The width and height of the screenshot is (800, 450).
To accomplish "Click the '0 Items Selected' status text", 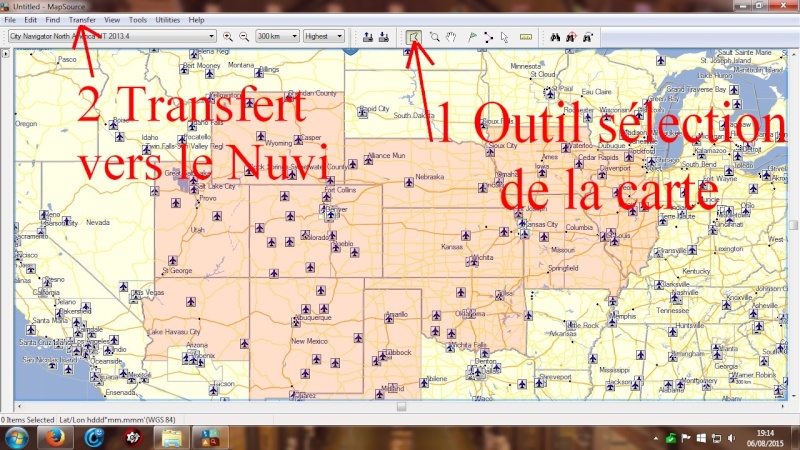I will tap(28, 420).
